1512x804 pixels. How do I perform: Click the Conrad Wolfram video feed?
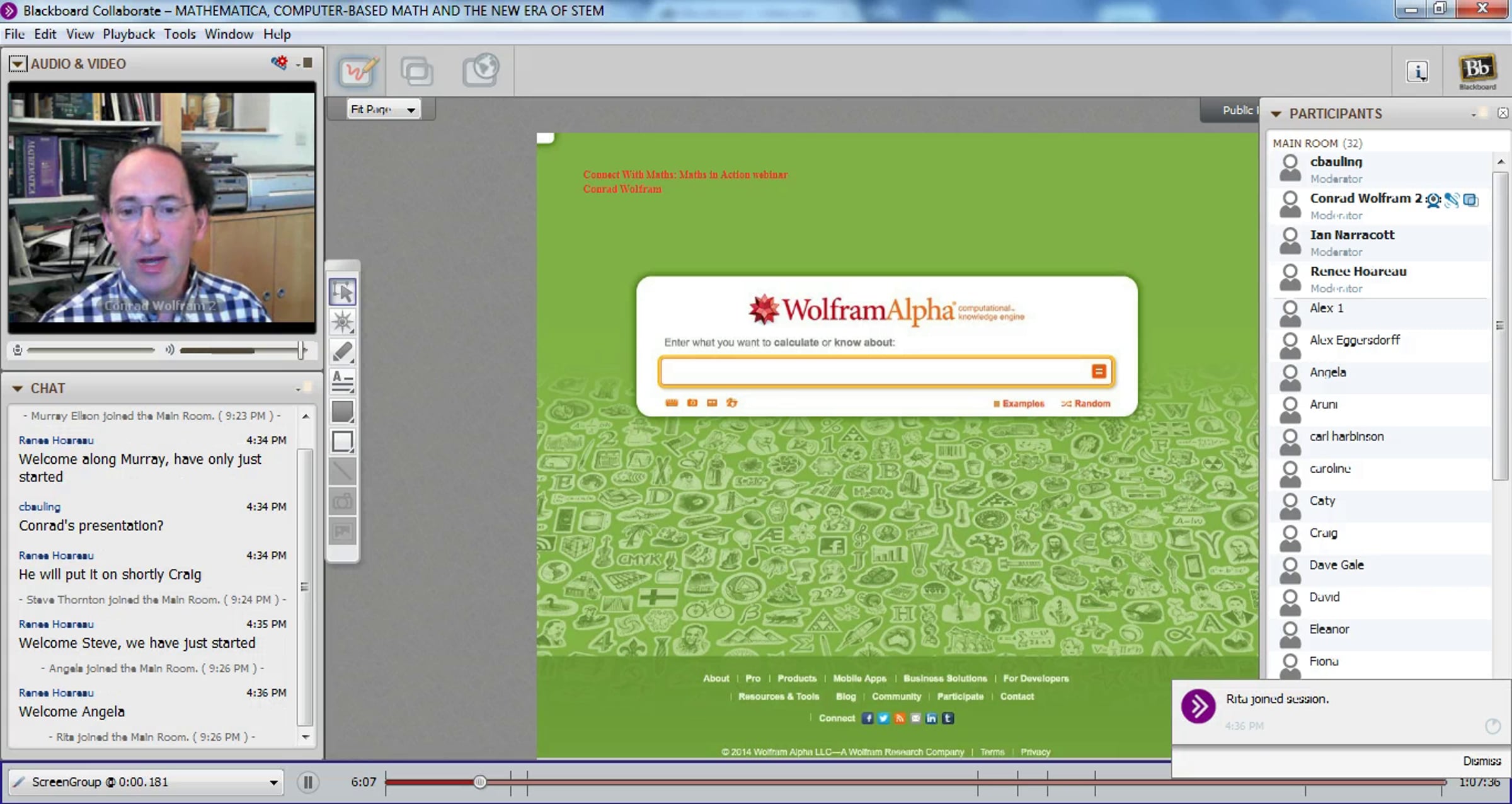click(162, 207)
